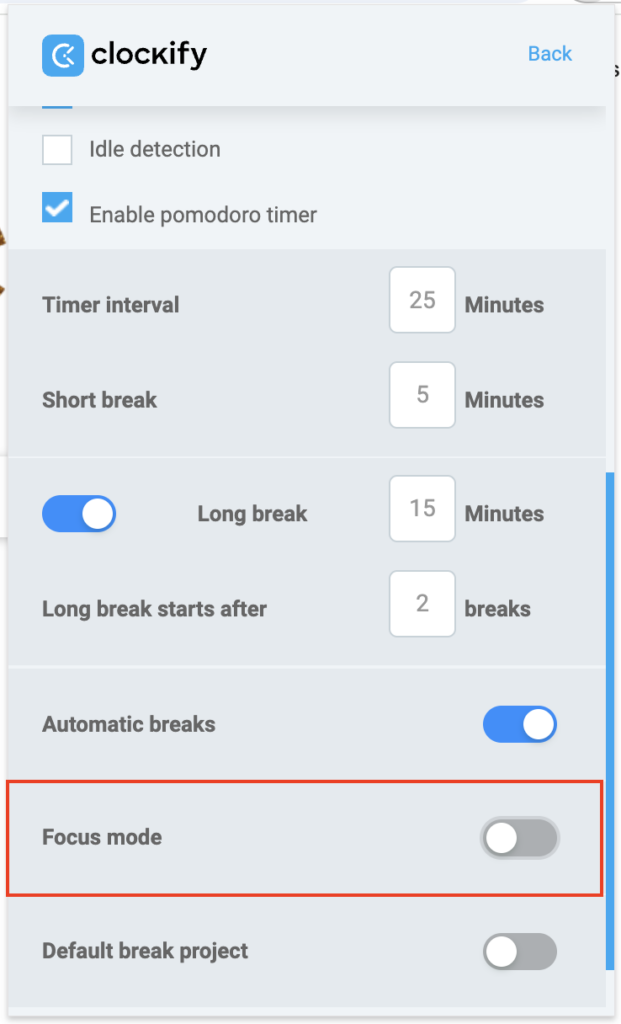Click the blue vertical scrollbar
The width and height of the screenshot is (621, 1024).
coord(610,720)
